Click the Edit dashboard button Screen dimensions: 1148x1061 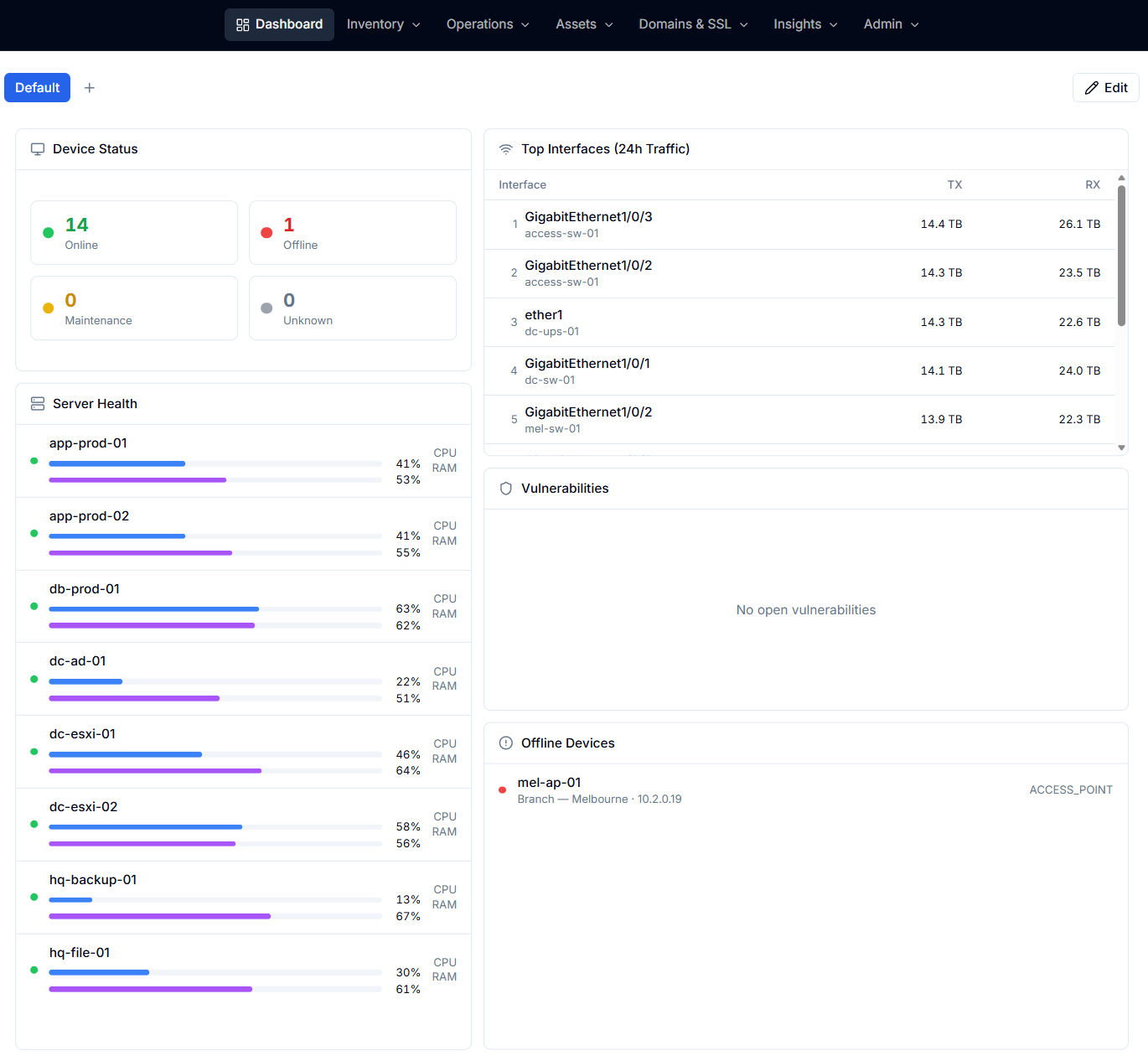coord(1105,88)
